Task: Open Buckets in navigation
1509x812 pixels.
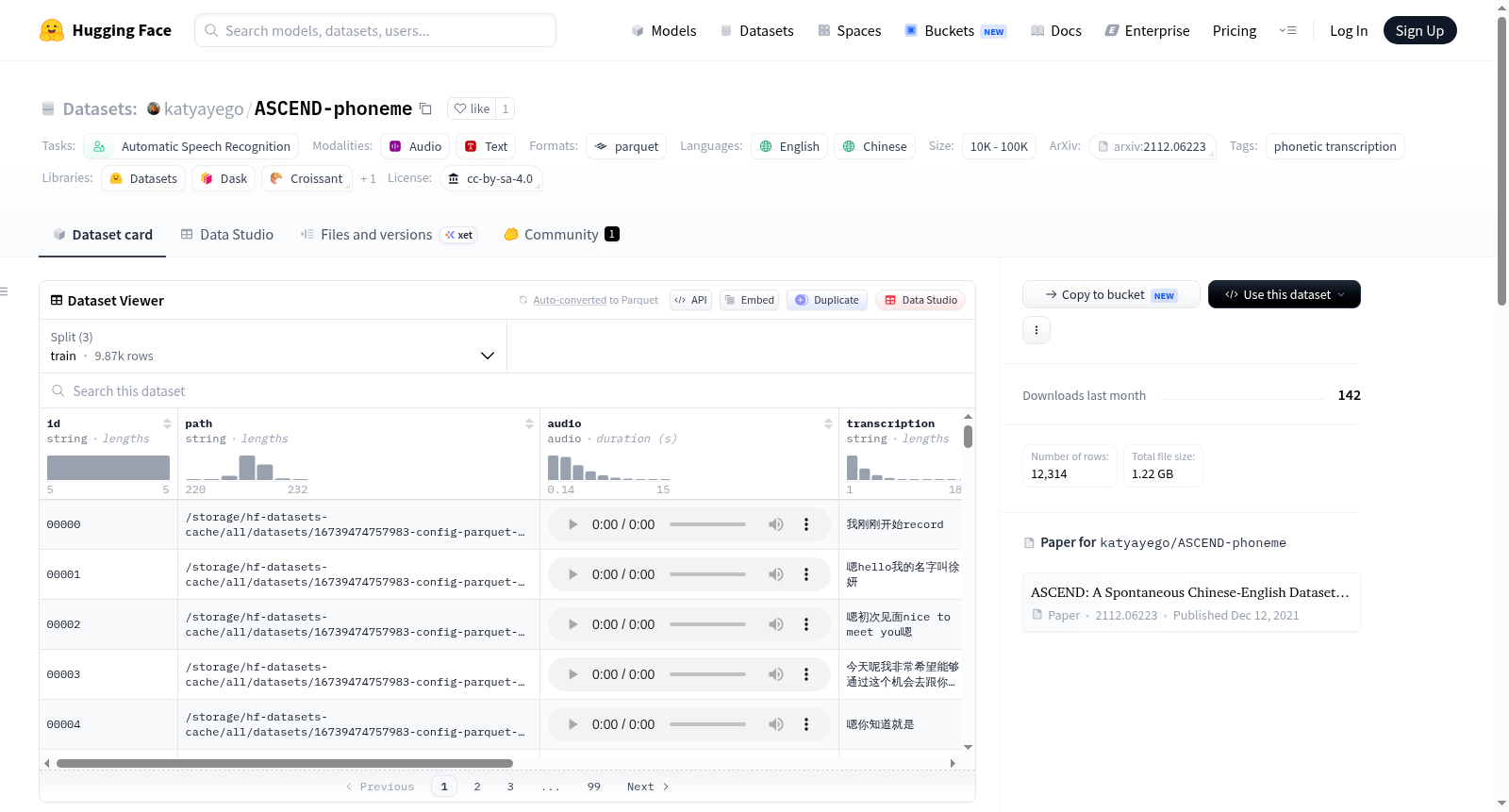Action: click(955, 30)
